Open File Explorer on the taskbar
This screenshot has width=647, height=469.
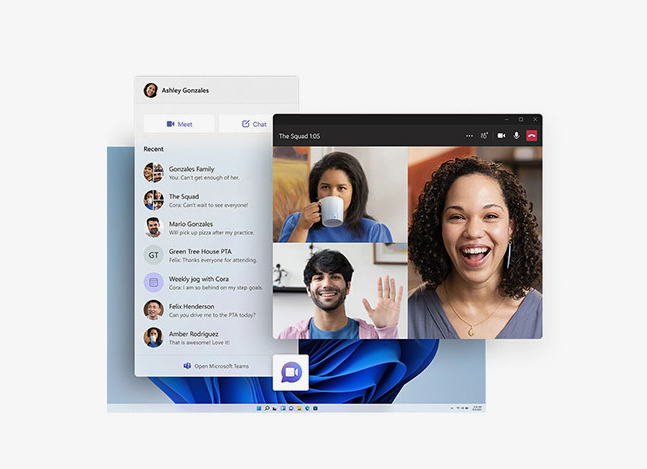coord(299,408)
